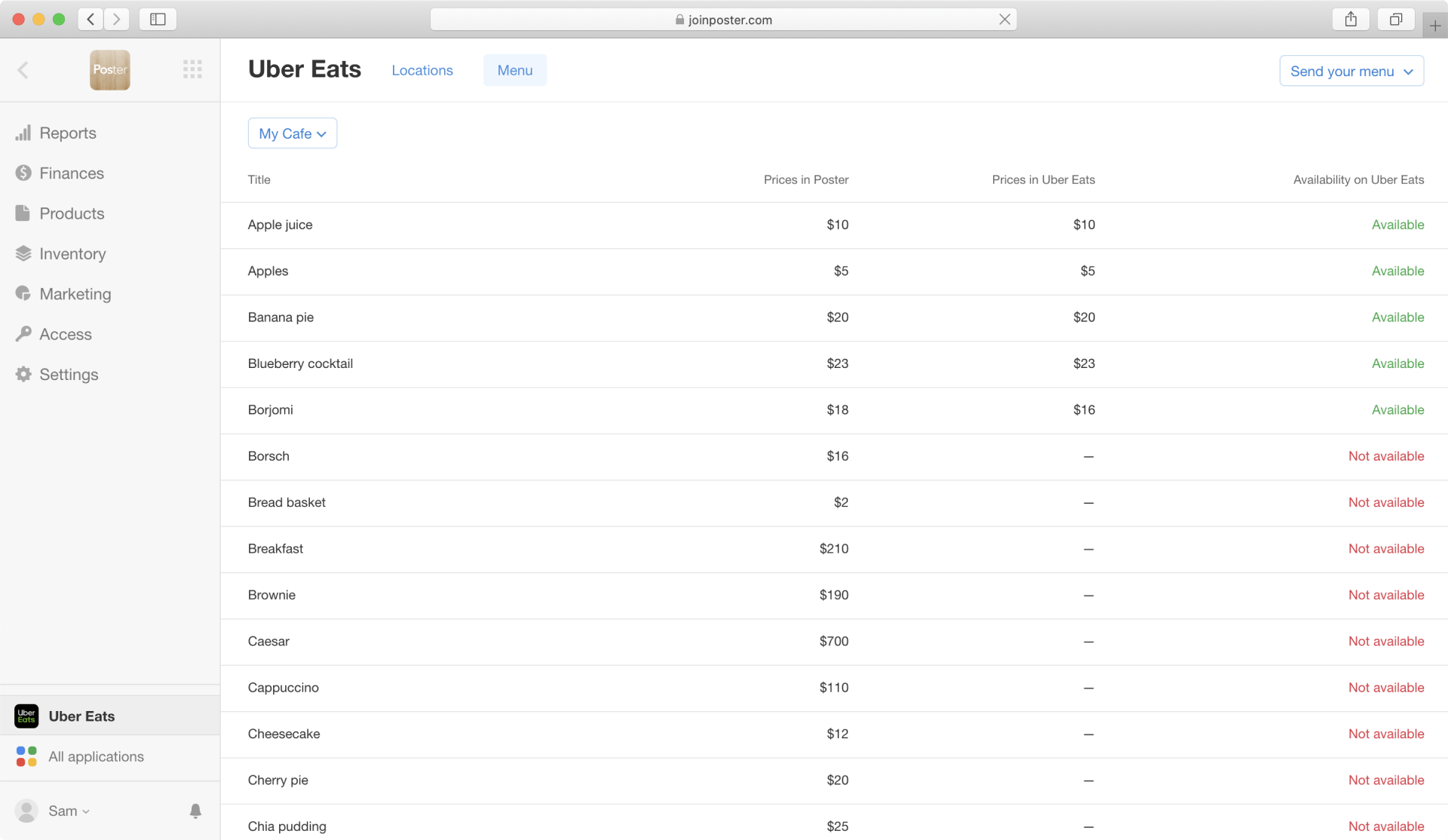
Task: Click the Uber Eats app icon
Action: pos(26,716)
